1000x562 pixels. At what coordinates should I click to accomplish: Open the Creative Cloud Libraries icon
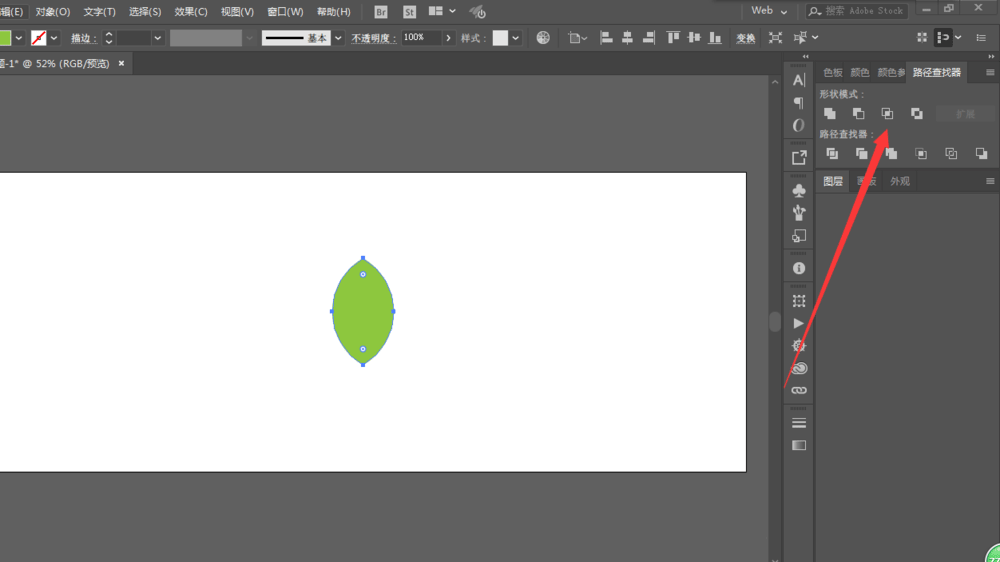point(798,368)
